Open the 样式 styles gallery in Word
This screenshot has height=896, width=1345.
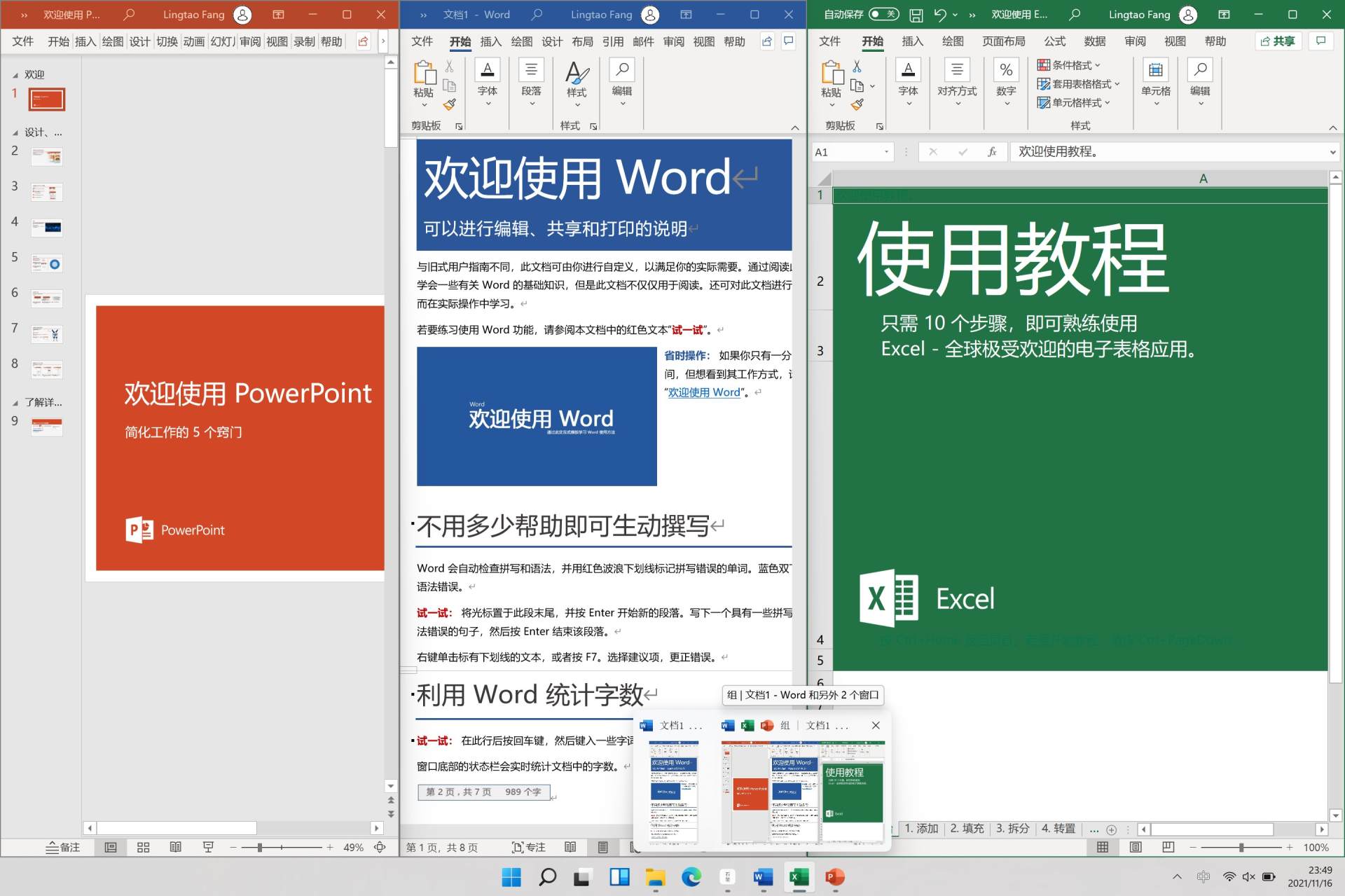[577, 85]
